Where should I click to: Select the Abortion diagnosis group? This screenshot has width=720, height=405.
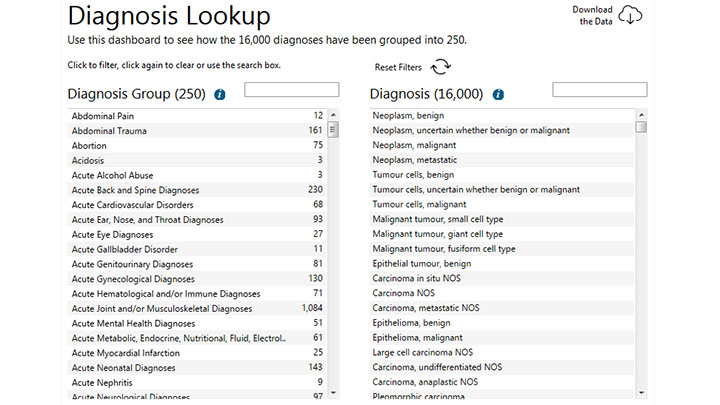197,146
